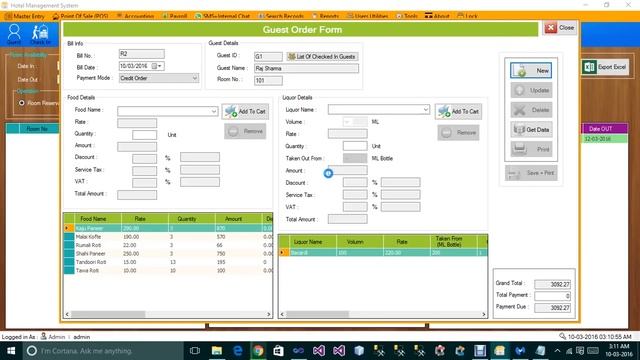The width and height of the screenshot is (640, 360).
Task: Click the taskbar clock showing 3:11 AM
Action: pyautogui.click(x=619, y=351)
